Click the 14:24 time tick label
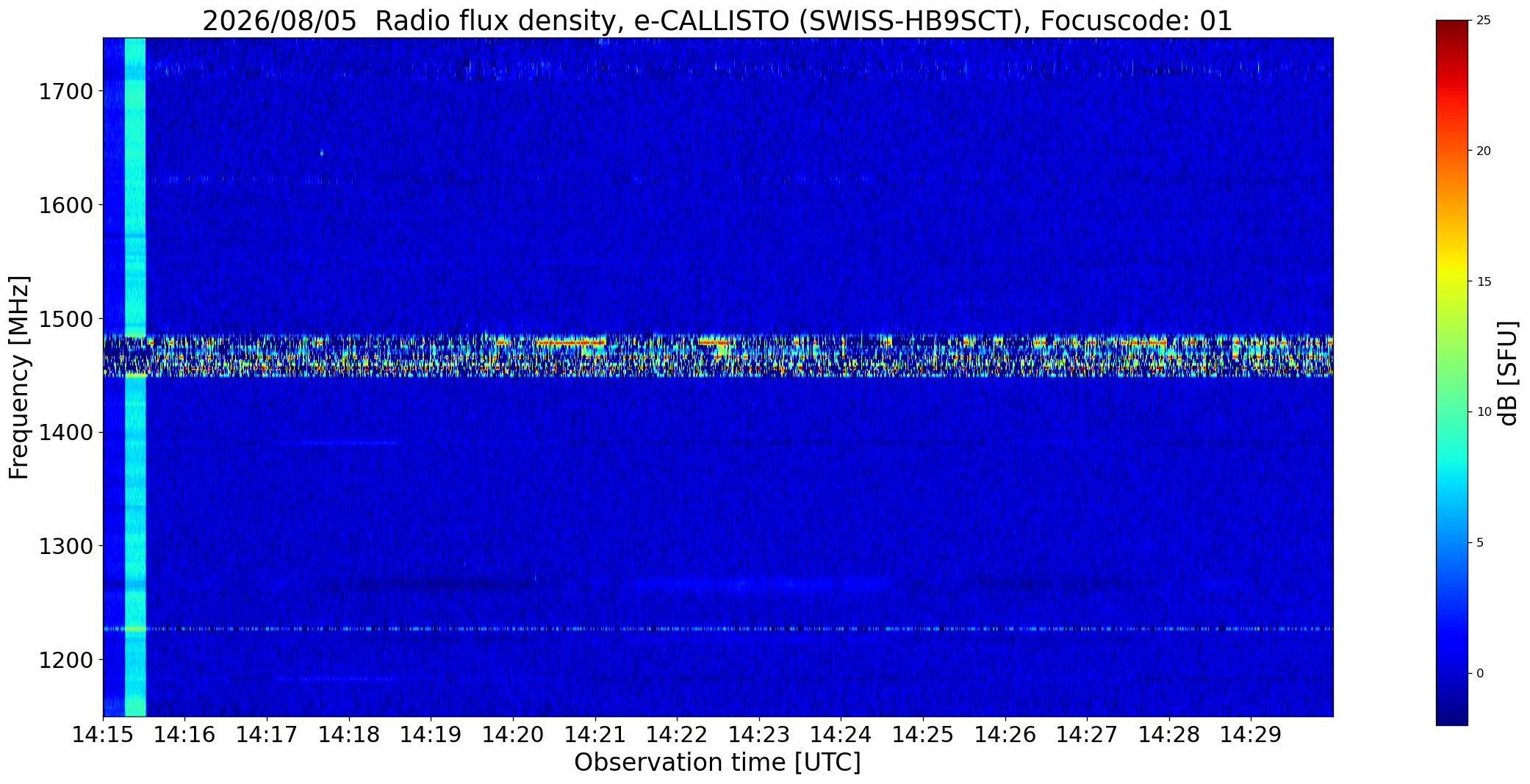Image resolution: width=1530 pixels, height=784 pixels. pos(841,735)
